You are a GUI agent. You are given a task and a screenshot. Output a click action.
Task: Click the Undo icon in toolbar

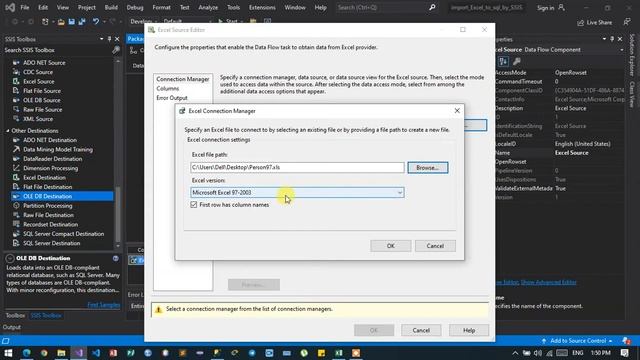(x=96, y=22)
